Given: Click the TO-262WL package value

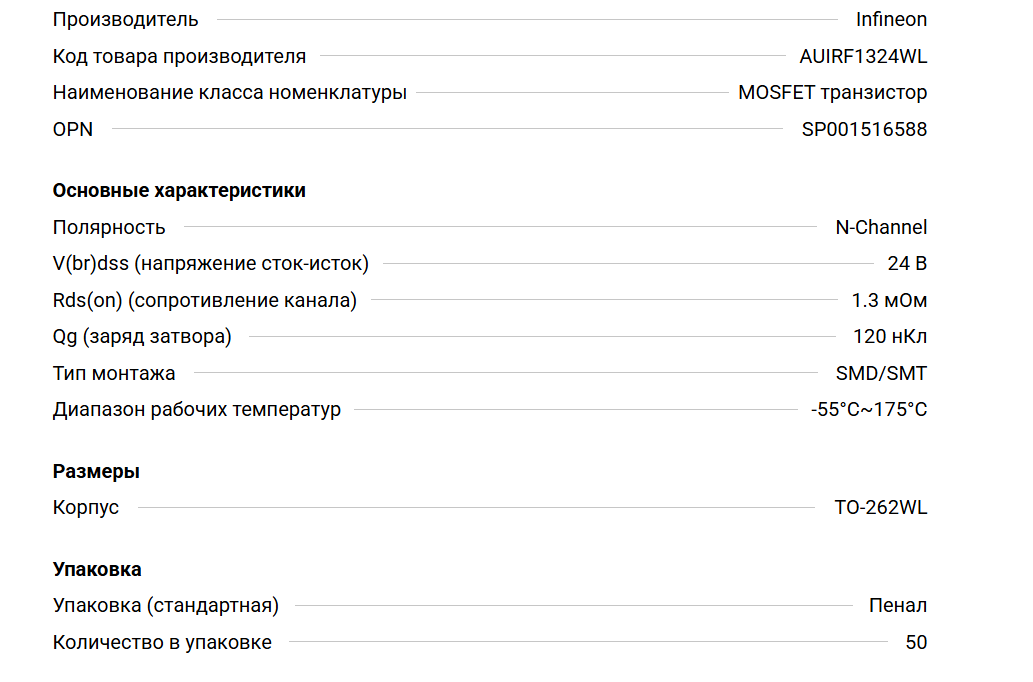Looking at the screenshot, I should point(881,507).
